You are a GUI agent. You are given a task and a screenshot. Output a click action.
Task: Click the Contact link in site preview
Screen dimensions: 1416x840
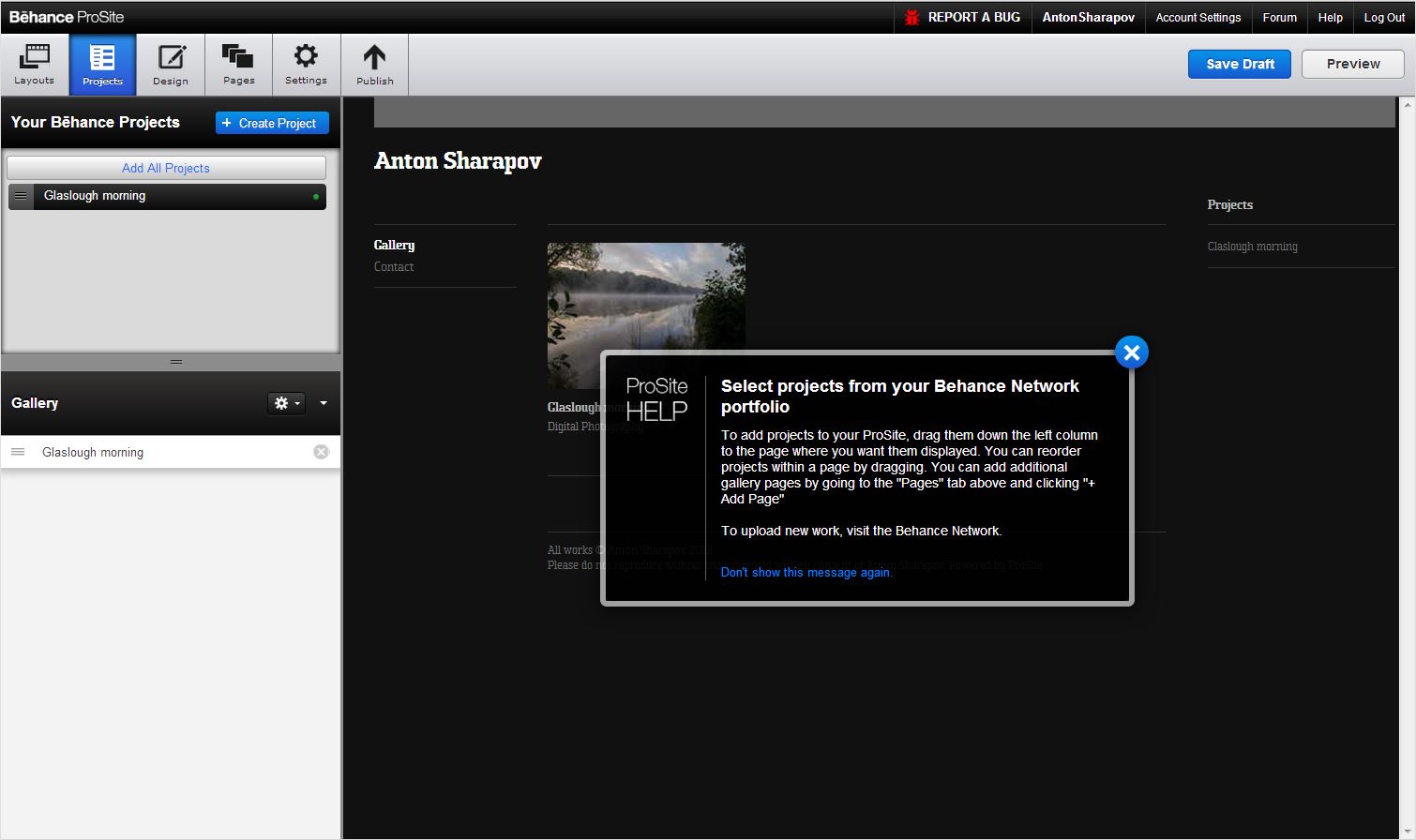[394, 266]
